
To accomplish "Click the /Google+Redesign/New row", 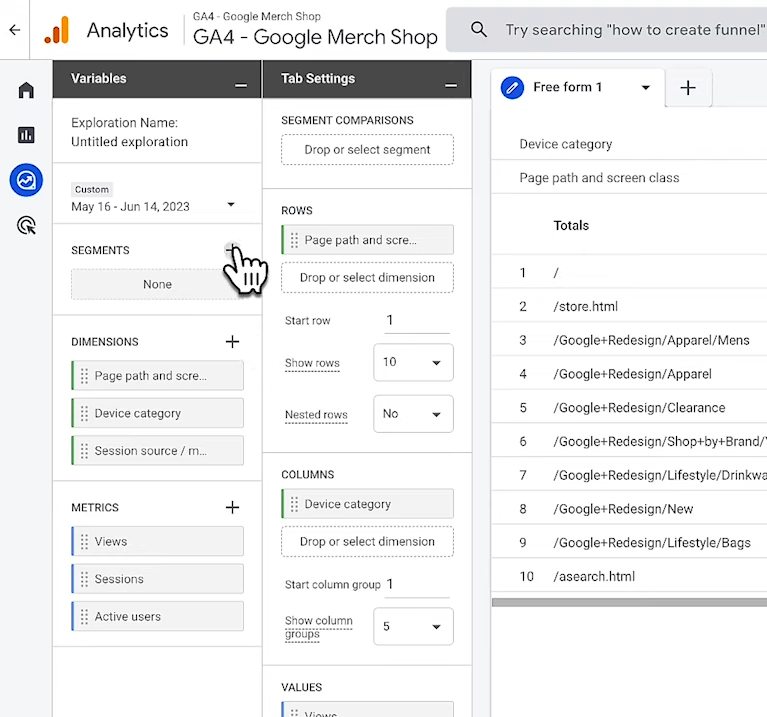I will (629, 509).
